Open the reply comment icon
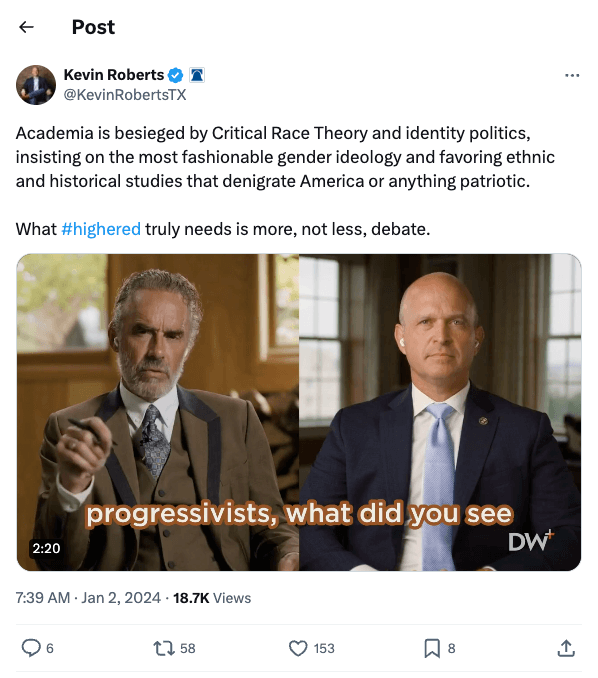The width and height of the screenshot is (598, 678). point(31,648)
